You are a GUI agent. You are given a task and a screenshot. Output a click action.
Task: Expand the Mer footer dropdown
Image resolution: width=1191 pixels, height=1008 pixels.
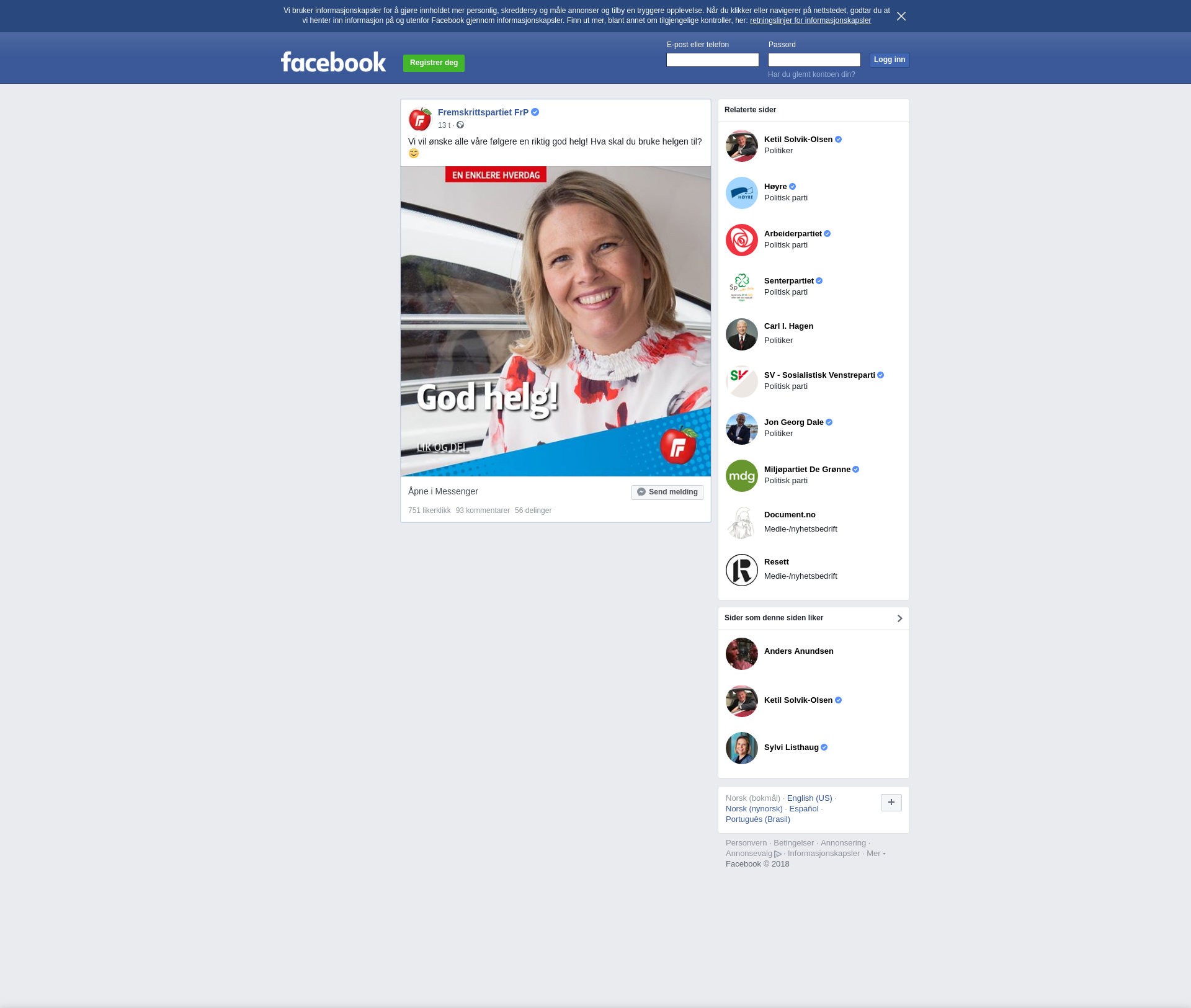[876, 854]
